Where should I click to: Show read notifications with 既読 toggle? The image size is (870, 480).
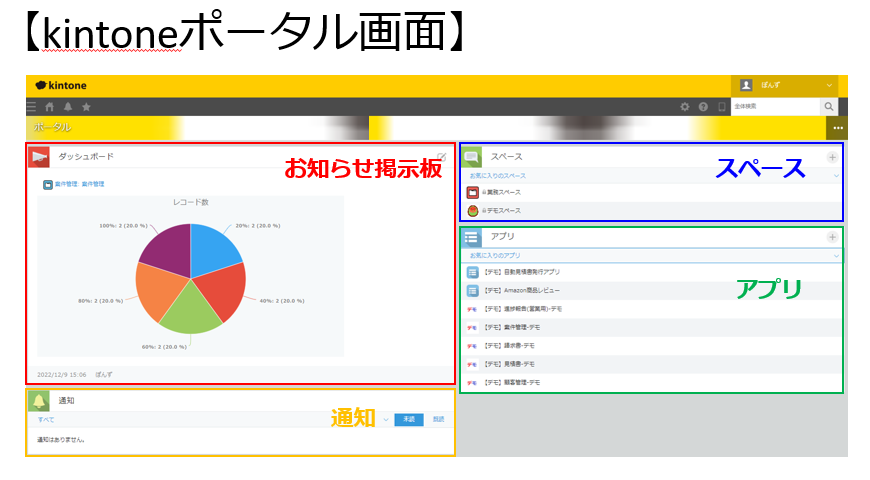(x=438, y=420)
